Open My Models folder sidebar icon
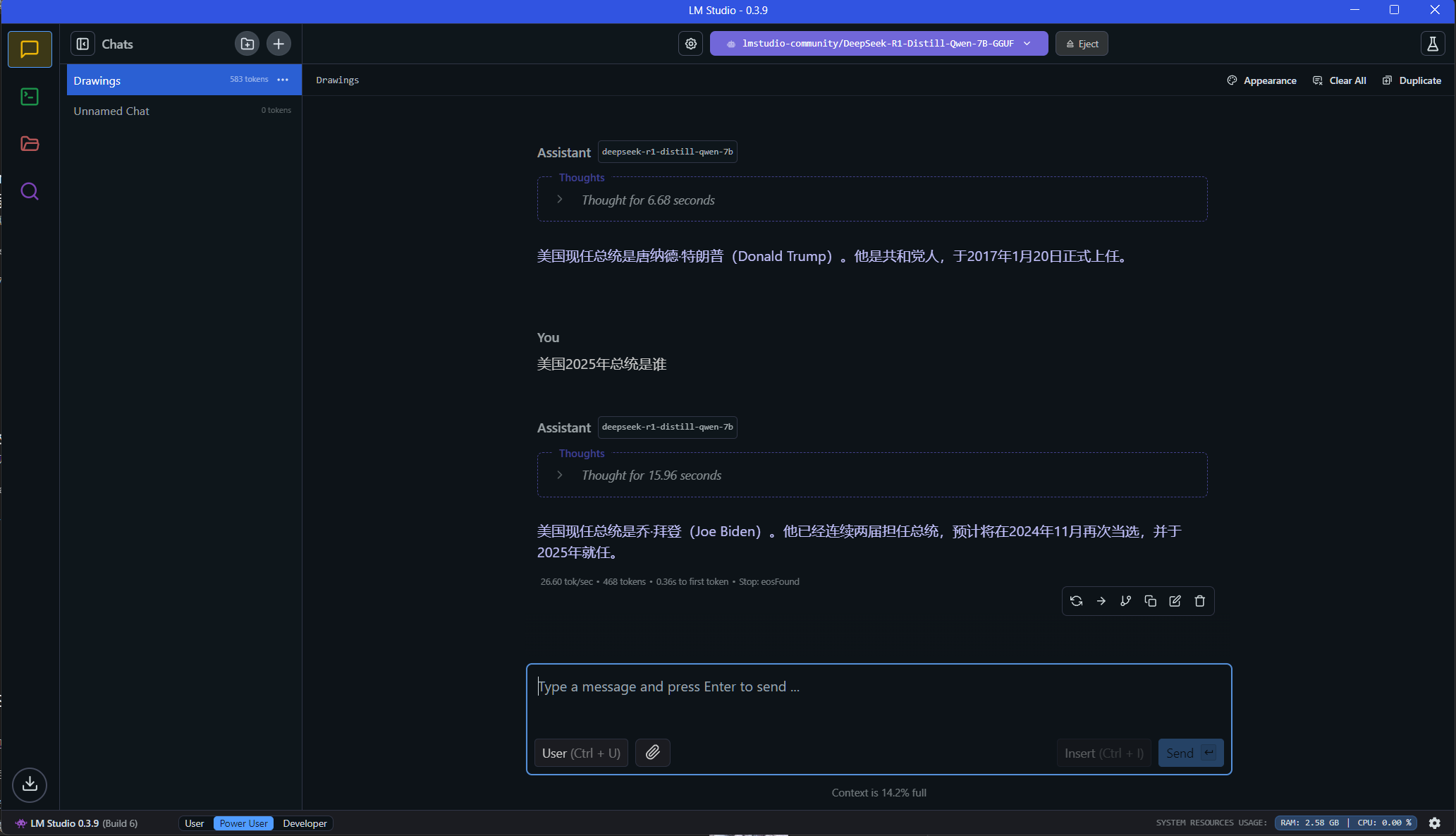 (x=30, y=144)
